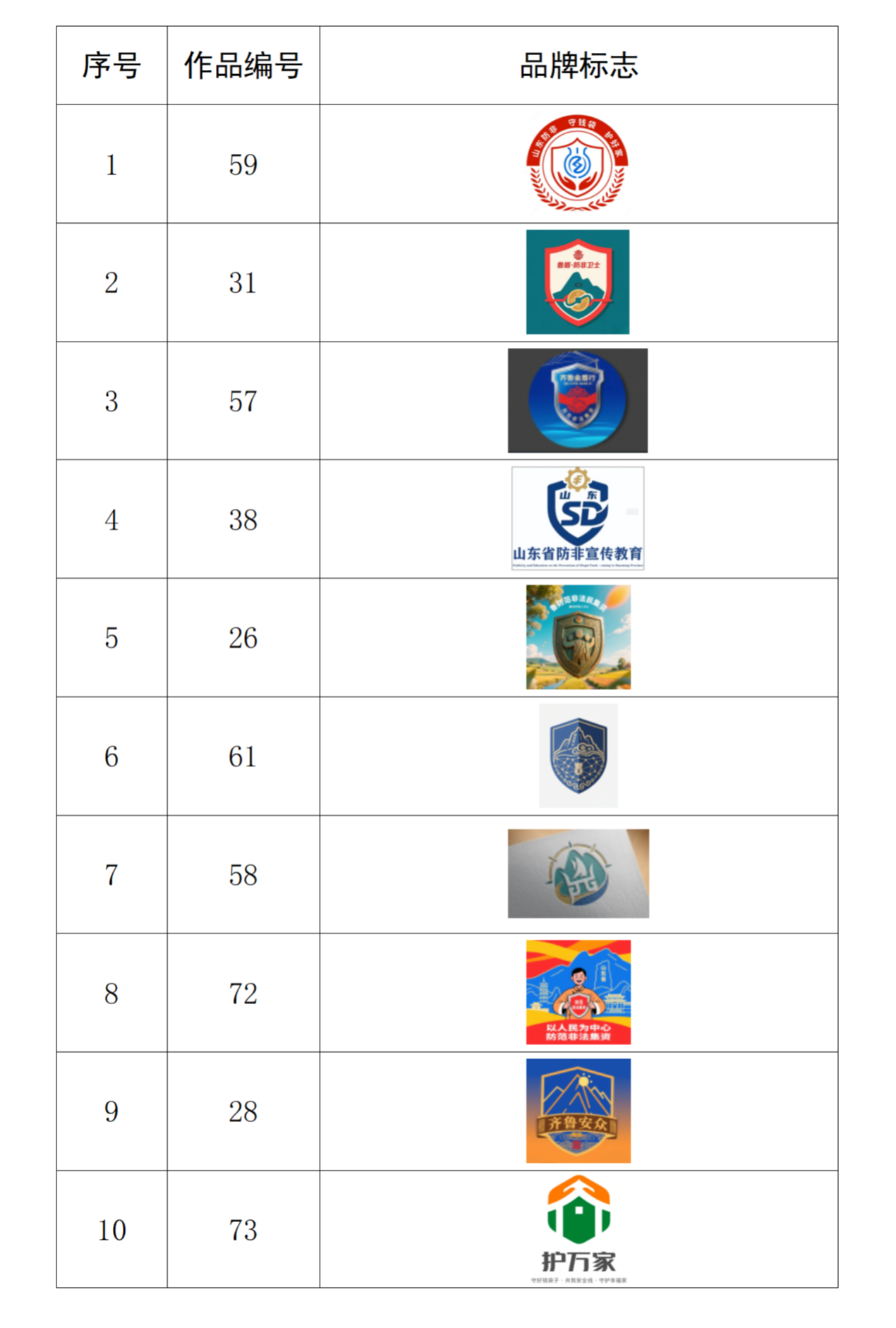Click the cartoon man 以人民为中心 poster
Viewport: 896px width, 1328px height.
pyautogui.click(x=578, y=991)
